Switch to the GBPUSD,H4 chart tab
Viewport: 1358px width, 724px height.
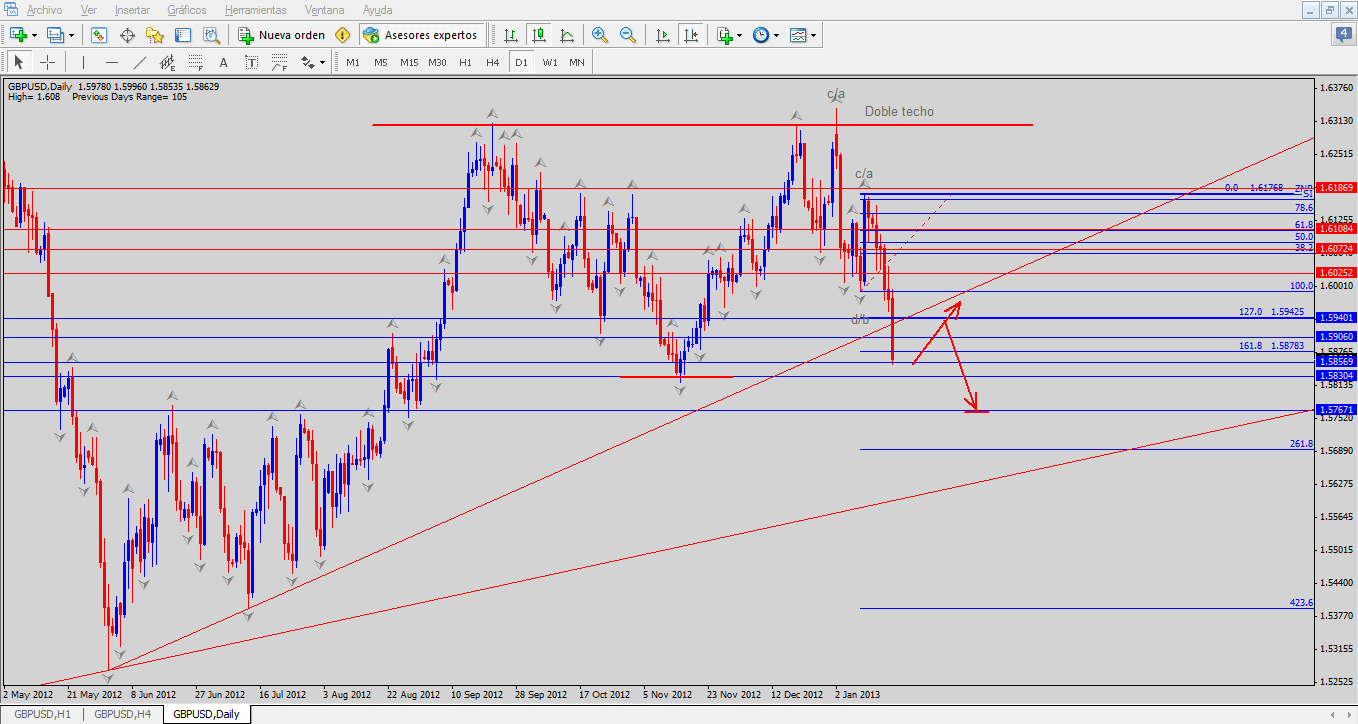[x=123, y=714]
